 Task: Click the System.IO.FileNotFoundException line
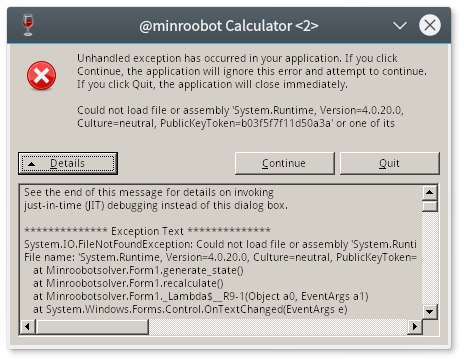[220, 244]
